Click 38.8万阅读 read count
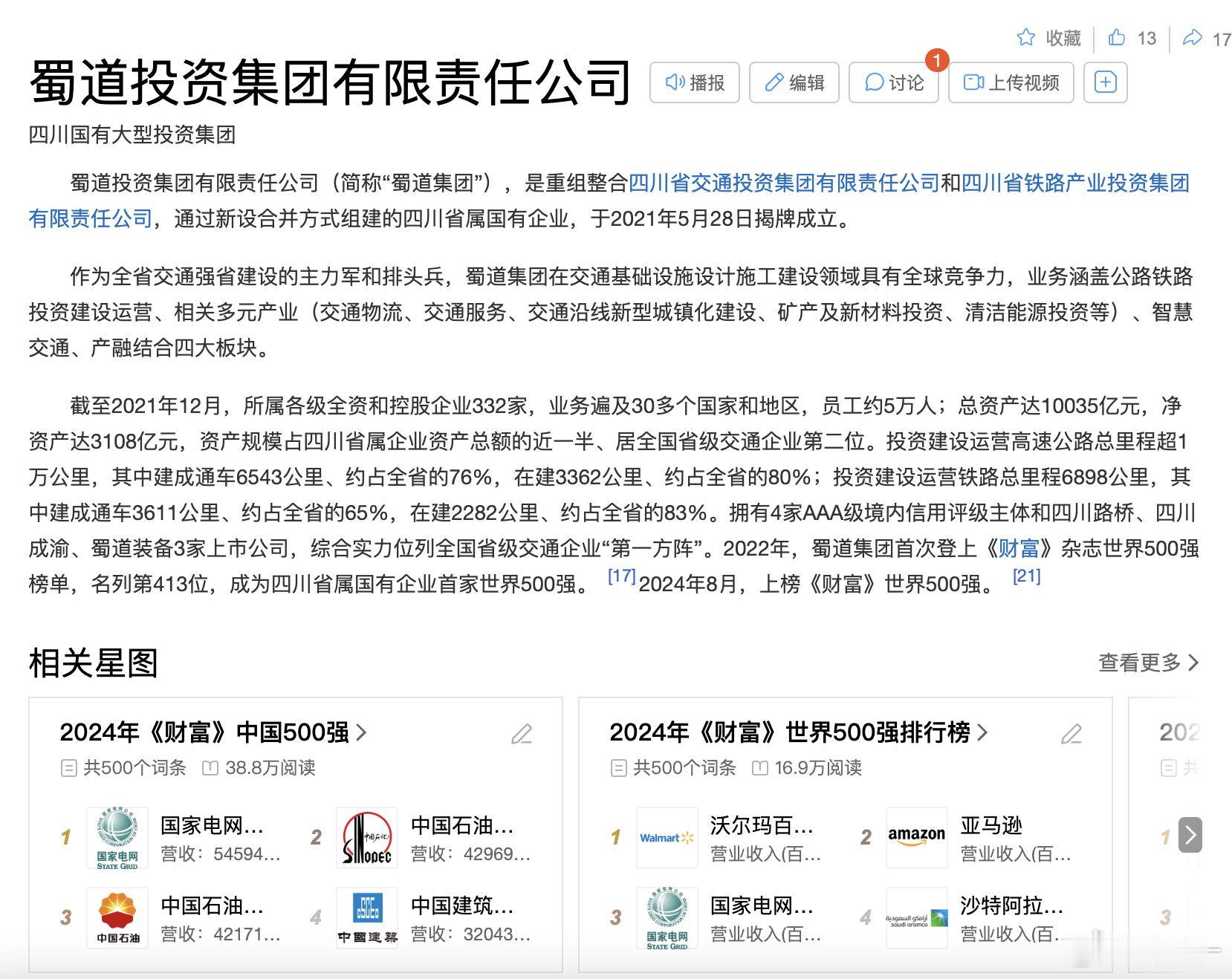The height and width of the screenshot is (979, 1232). click(x=270, y=767)
